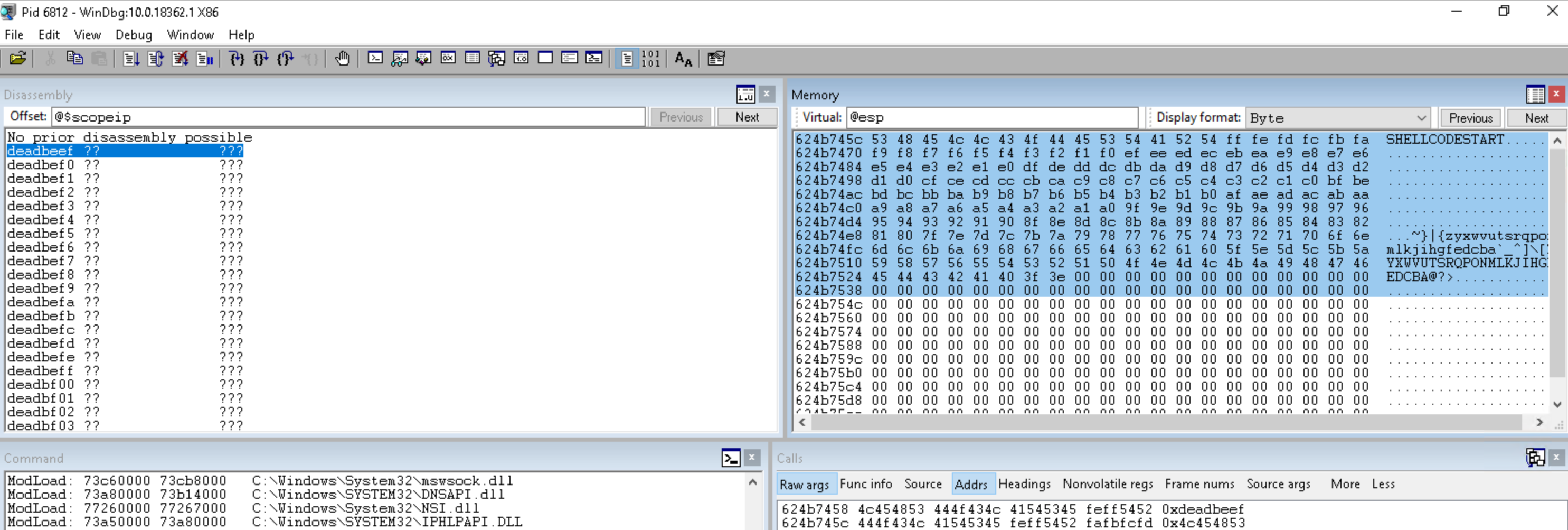The height and width of the screenshot is (530, 1568).
Task: Open the Command window via toolbar icon
Action: [375, 59]
